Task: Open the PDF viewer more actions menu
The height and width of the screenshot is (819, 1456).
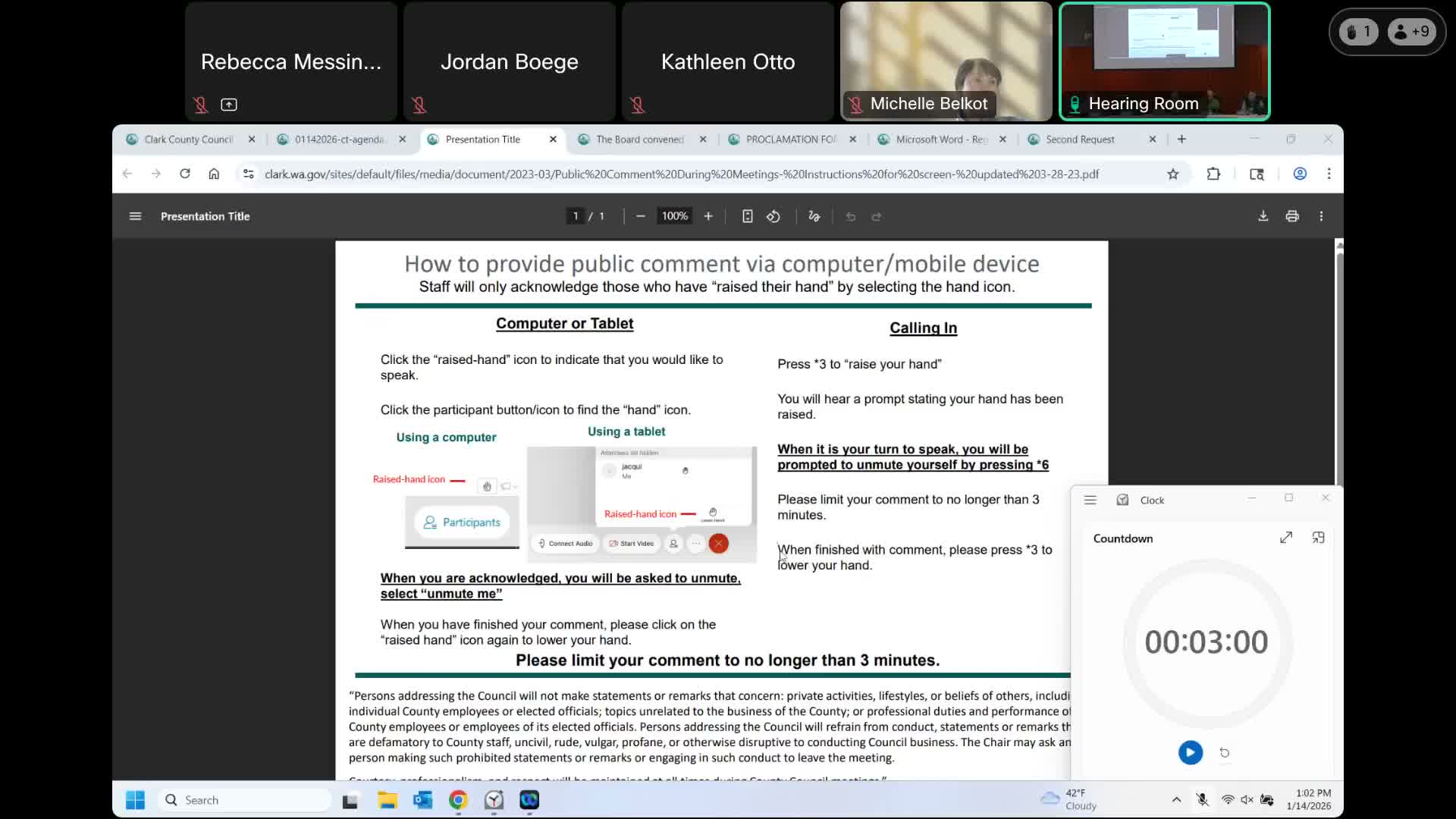Action: point(1321,216)
